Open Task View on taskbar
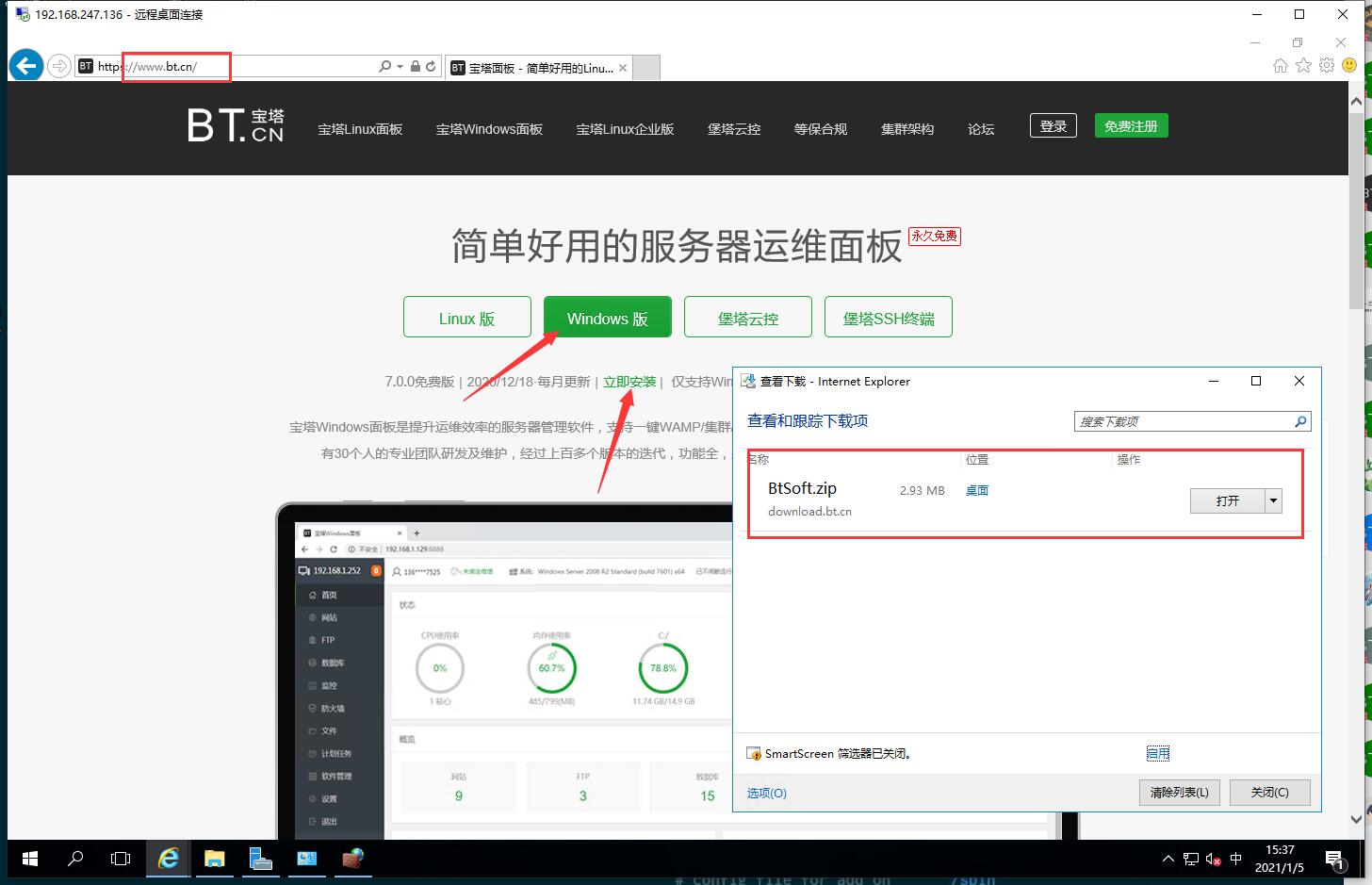 (x=121, y=859)
